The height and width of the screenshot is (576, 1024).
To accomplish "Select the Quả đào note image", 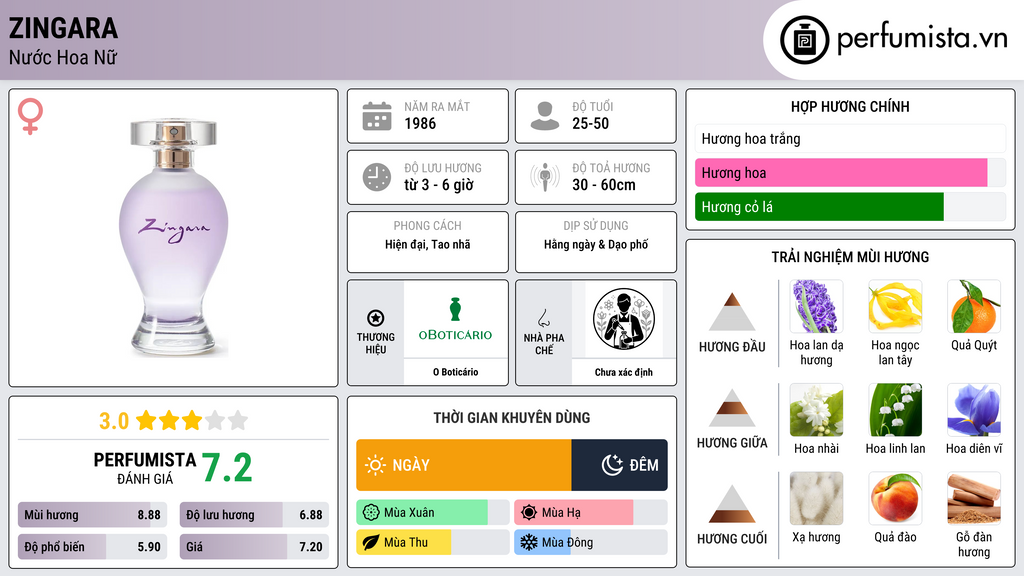I will pos(895,498).
